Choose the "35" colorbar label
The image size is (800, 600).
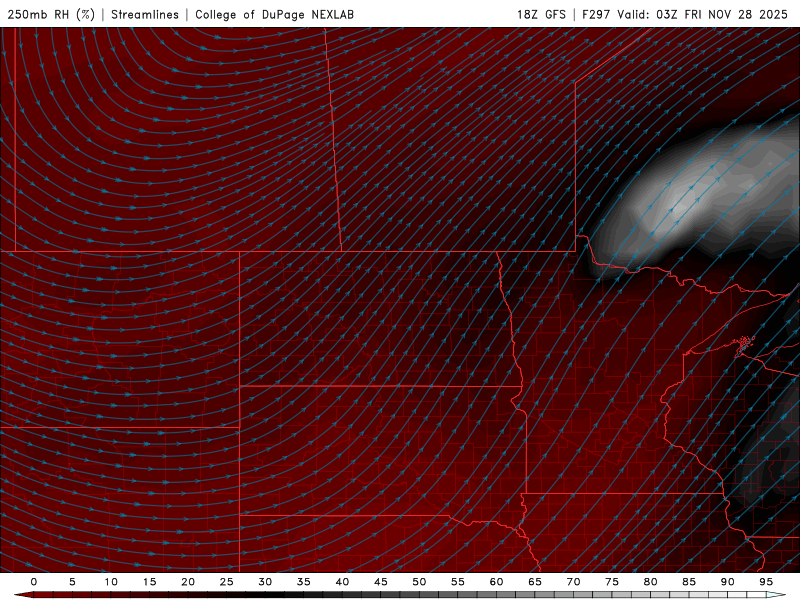click(304, 582)
